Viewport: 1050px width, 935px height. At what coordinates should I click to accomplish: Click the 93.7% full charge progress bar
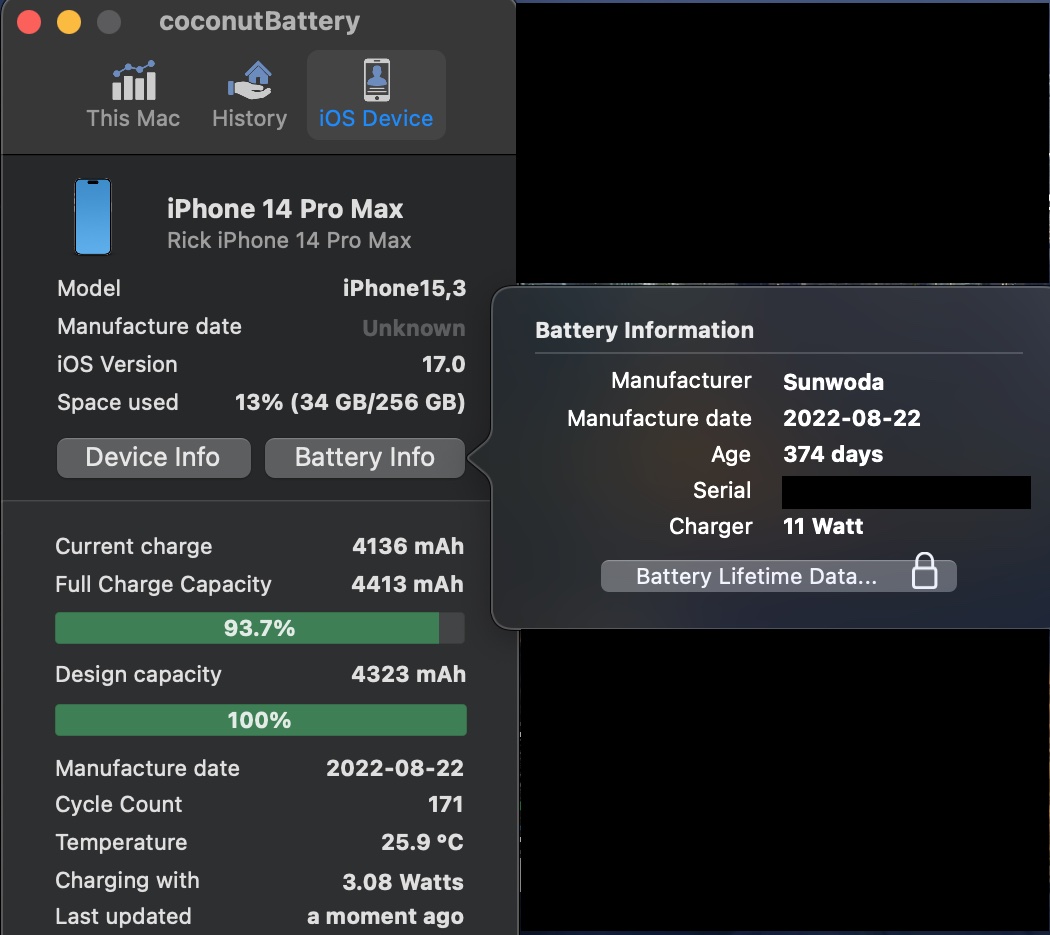260,628
